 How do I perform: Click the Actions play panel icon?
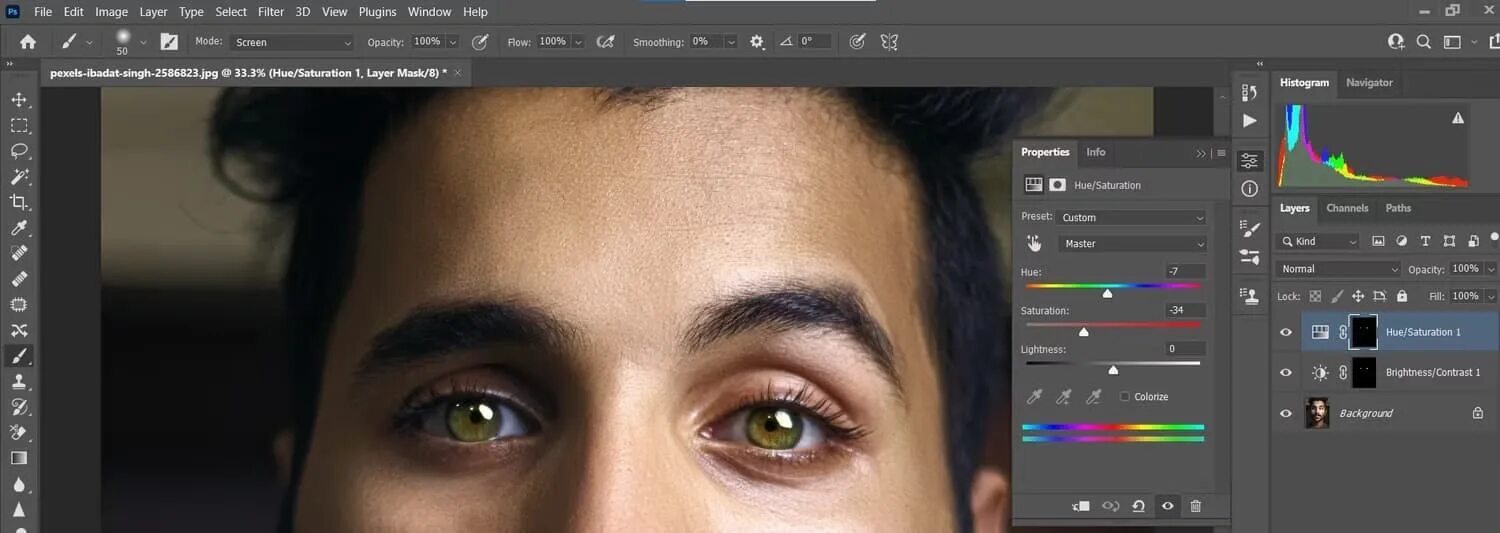pos(1249,120)
